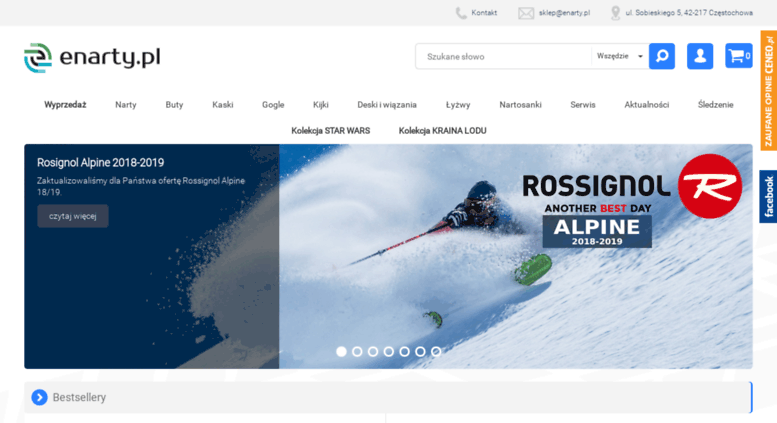The height and width of the screenshot is (423, 777).
Task: Open the Buty menu
Action: 174,105
